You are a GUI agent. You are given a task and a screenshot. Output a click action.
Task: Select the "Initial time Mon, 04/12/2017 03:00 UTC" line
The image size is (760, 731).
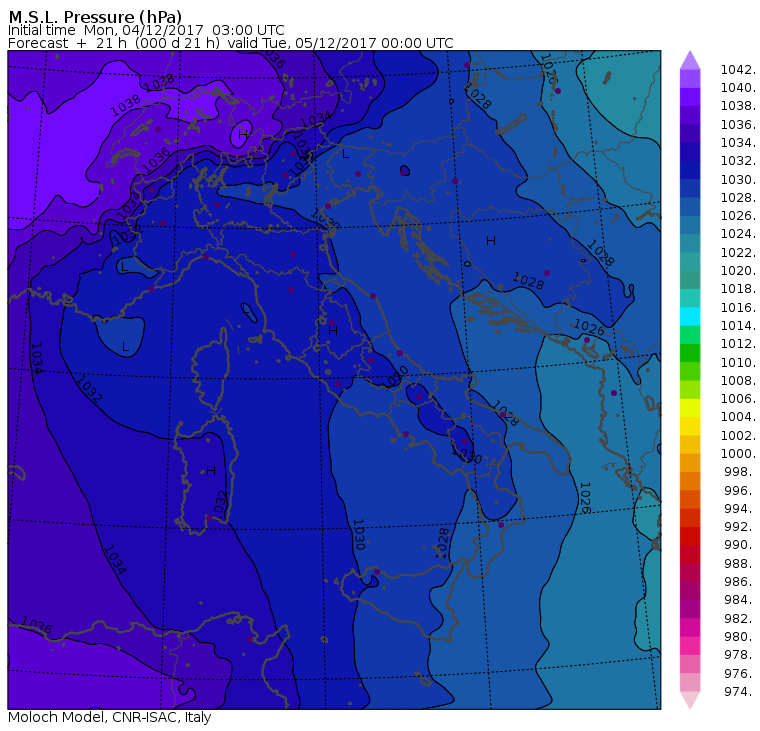click(x=146, y=30)
